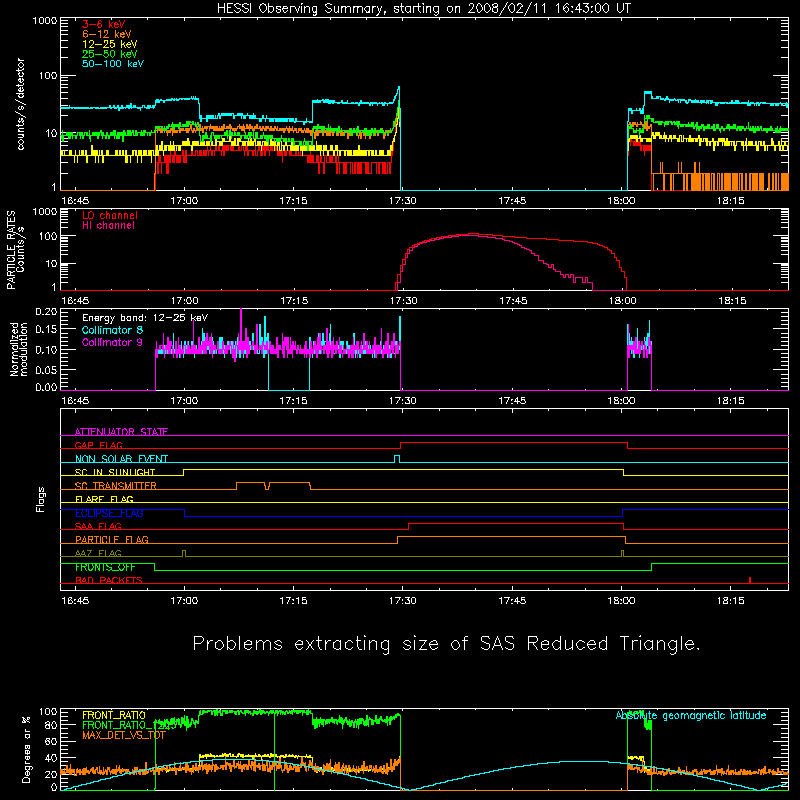Click the counts/s/detector axis label
This screenshot has width=800, height=800.
click(x=20, y=104)
